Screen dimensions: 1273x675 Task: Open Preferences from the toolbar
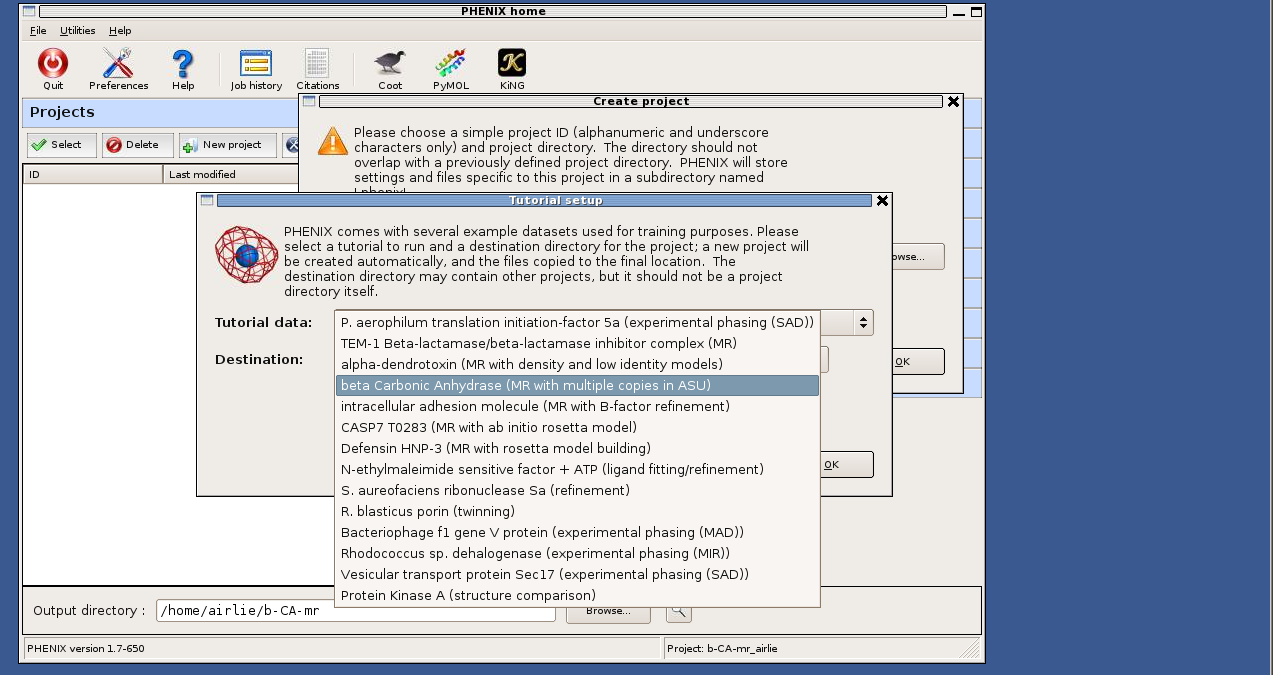click(118, 66)
